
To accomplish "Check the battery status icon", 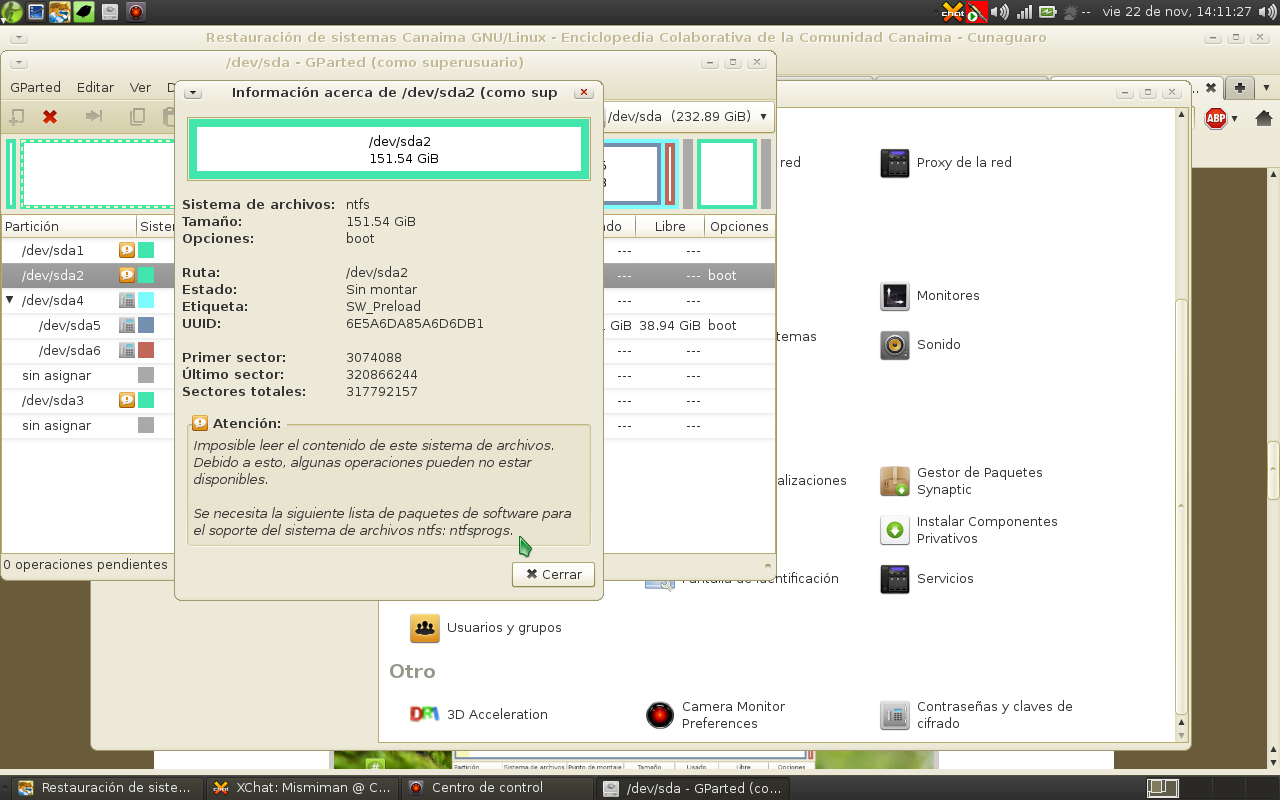I will [1047, 12].
